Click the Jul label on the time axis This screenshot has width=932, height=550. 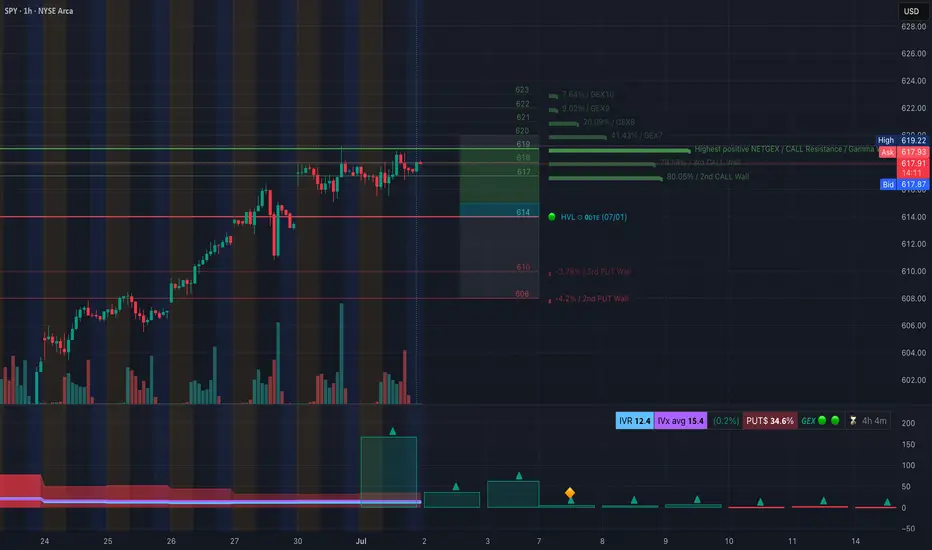point(361,541)
